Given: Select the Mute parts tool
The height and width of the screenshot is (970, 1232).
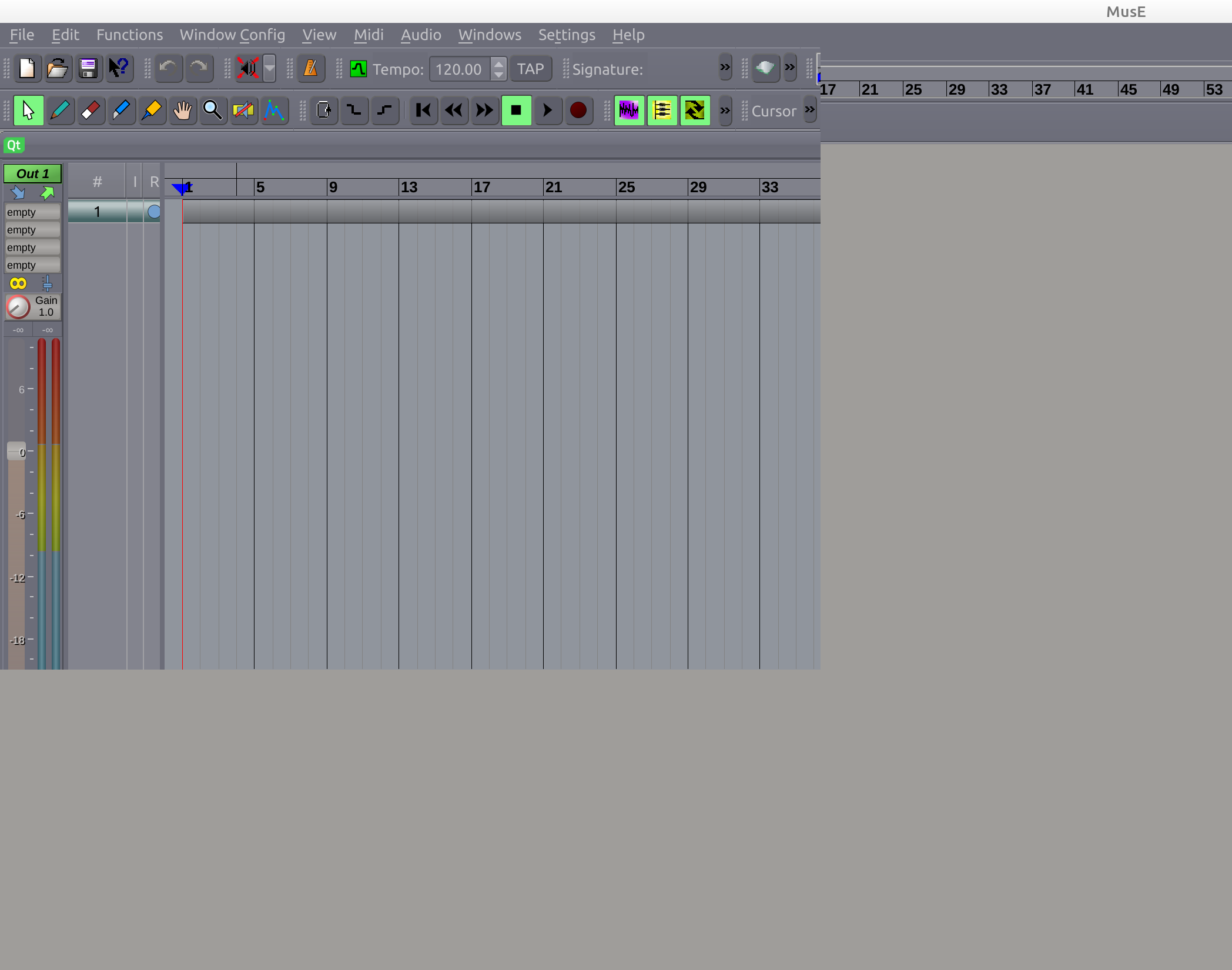Looking at the screenshot, I should click(x=243, y=111).
